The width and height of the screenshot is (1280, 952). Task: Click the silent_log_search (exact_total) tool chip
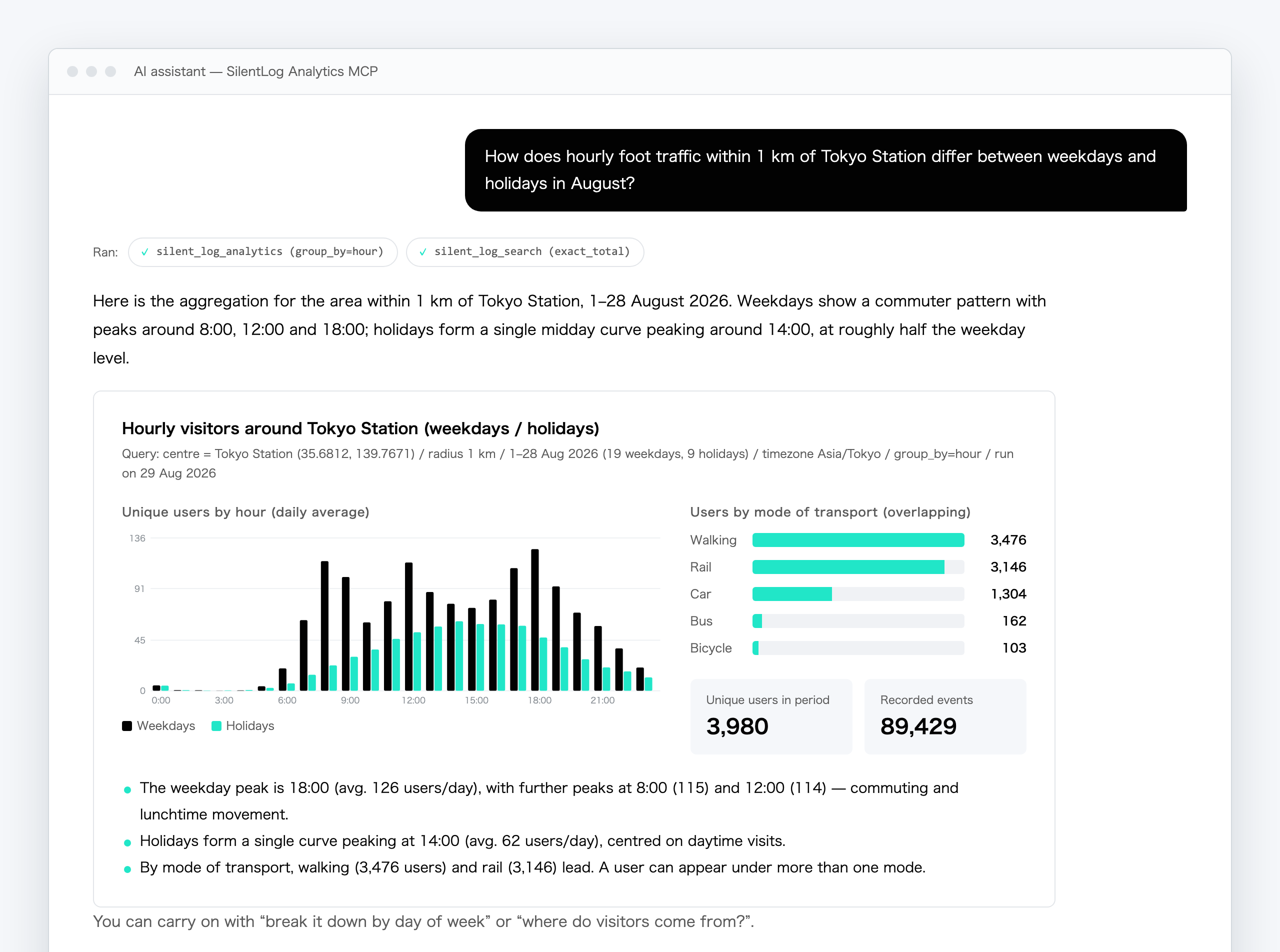point(524,252)
